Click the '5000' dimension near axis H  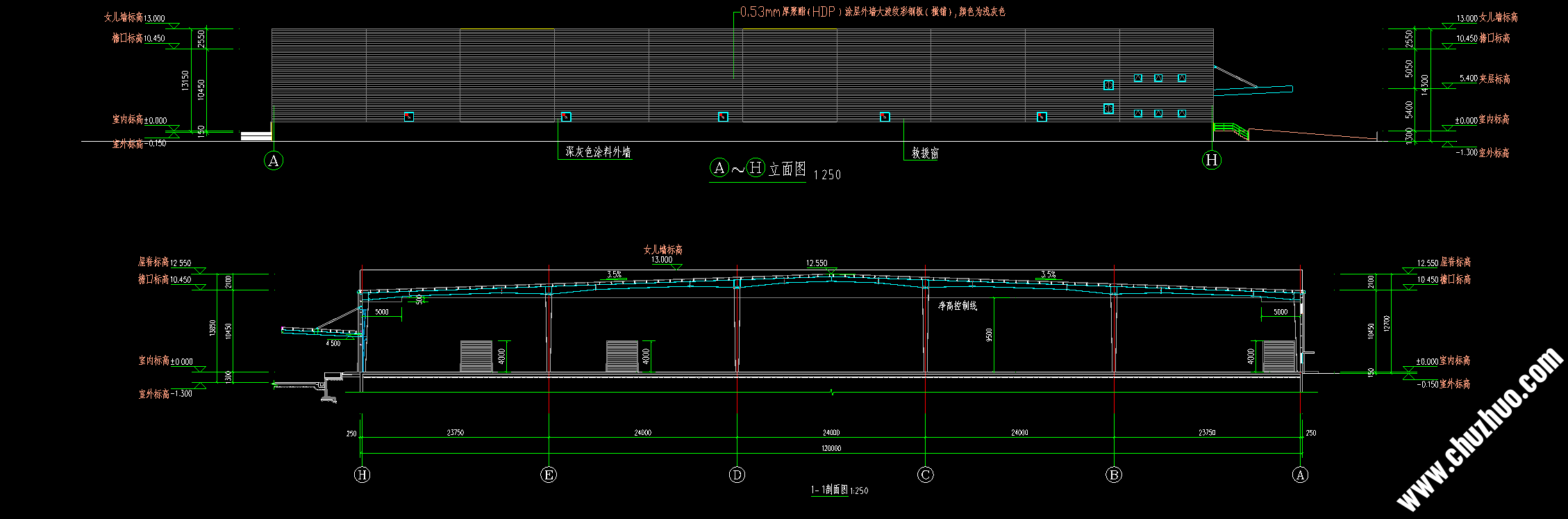coord(382,312)
